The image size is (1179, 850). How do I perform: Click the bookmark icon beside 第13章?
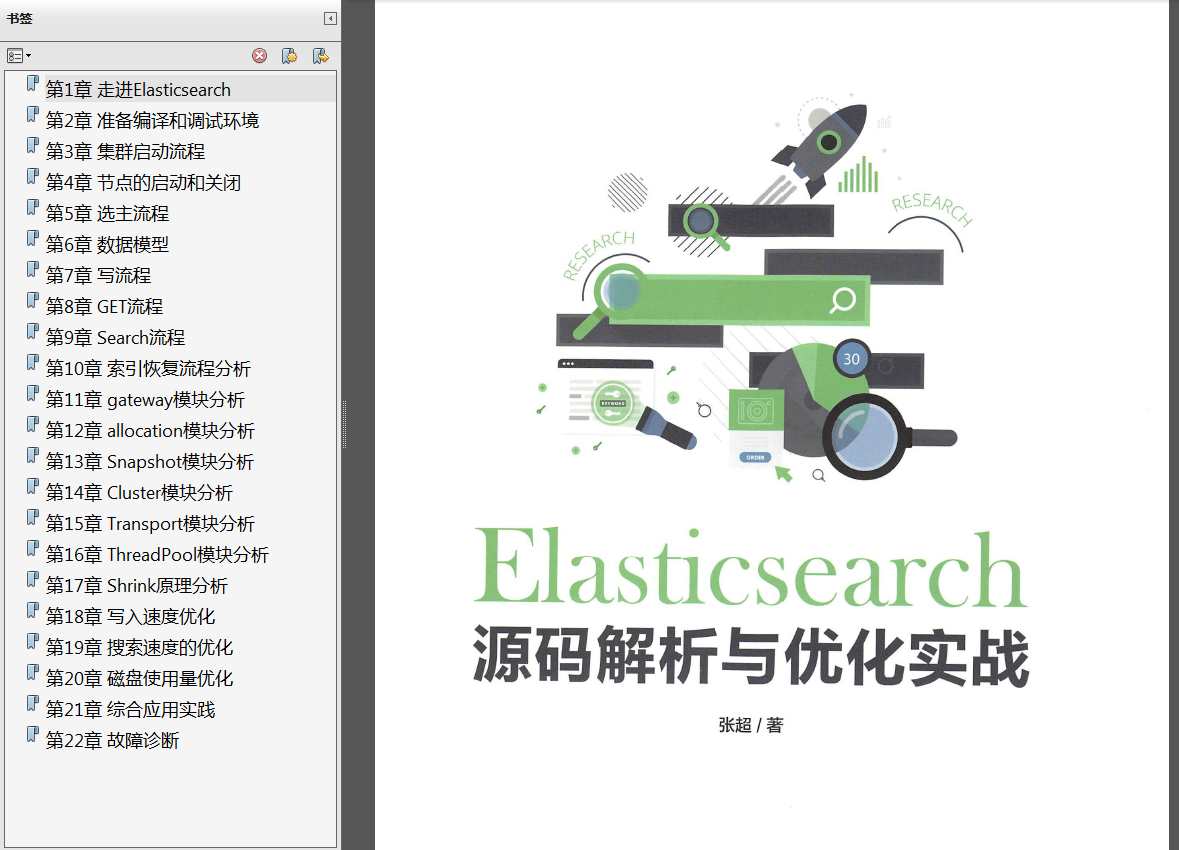pos(32,455)
